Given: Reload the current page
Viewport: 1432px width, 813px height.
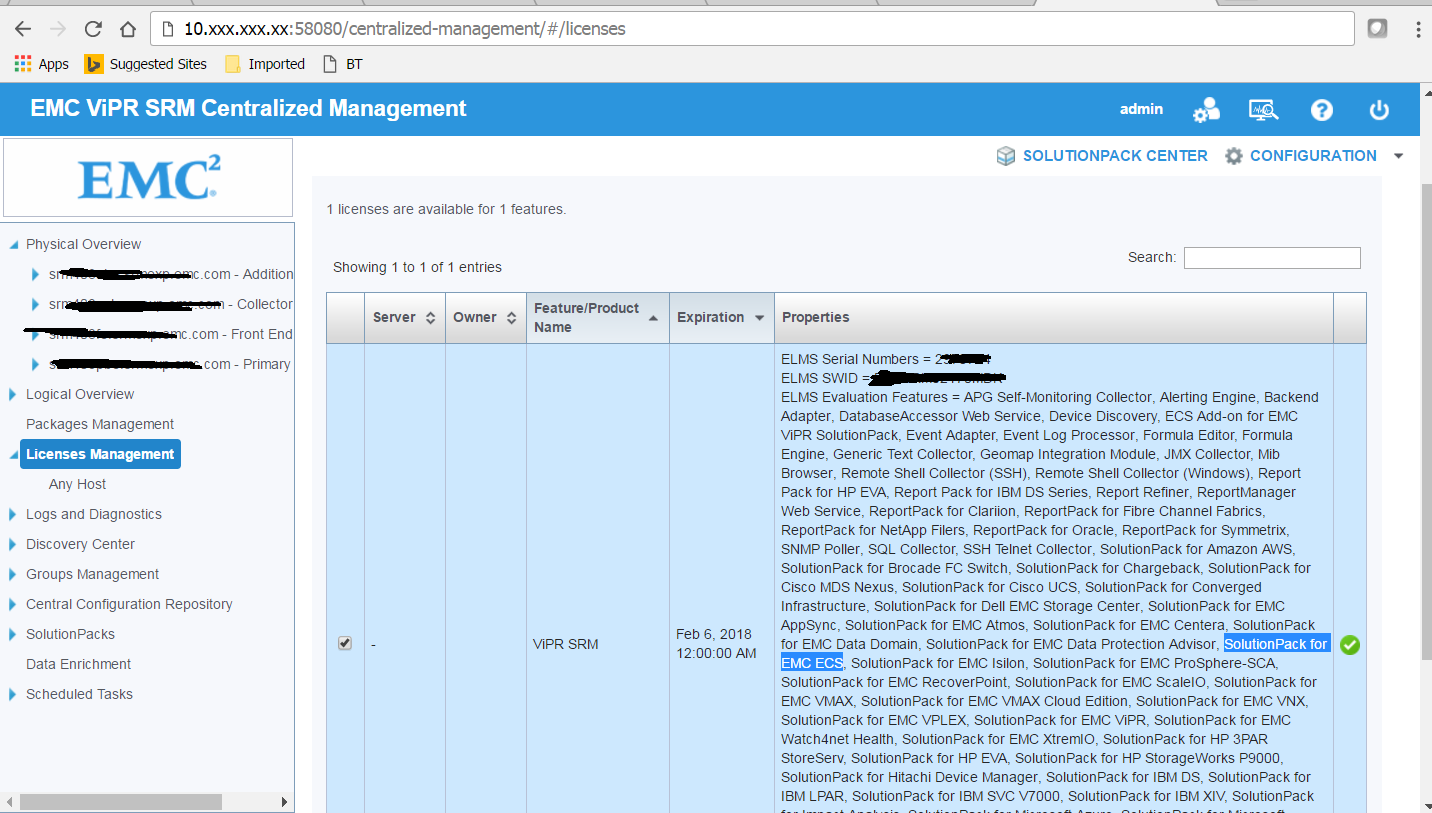Looking at the screenshot, I should [93, 29].
